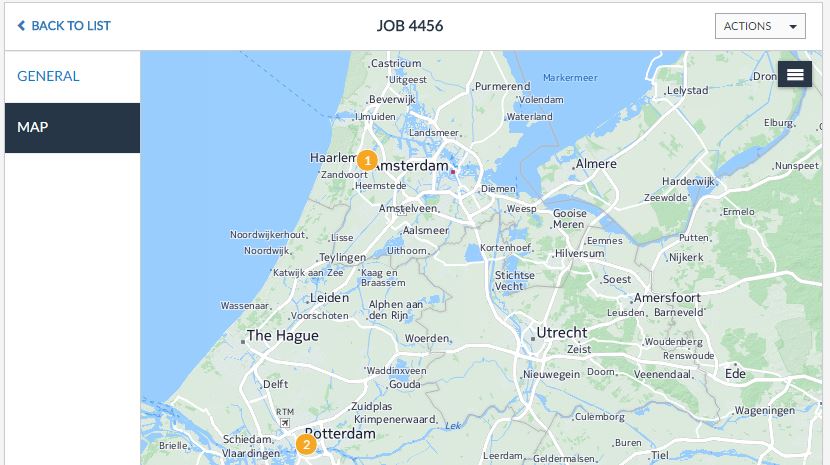
Task: Click the Amersfoort label on map
Action: click(667, 298)
